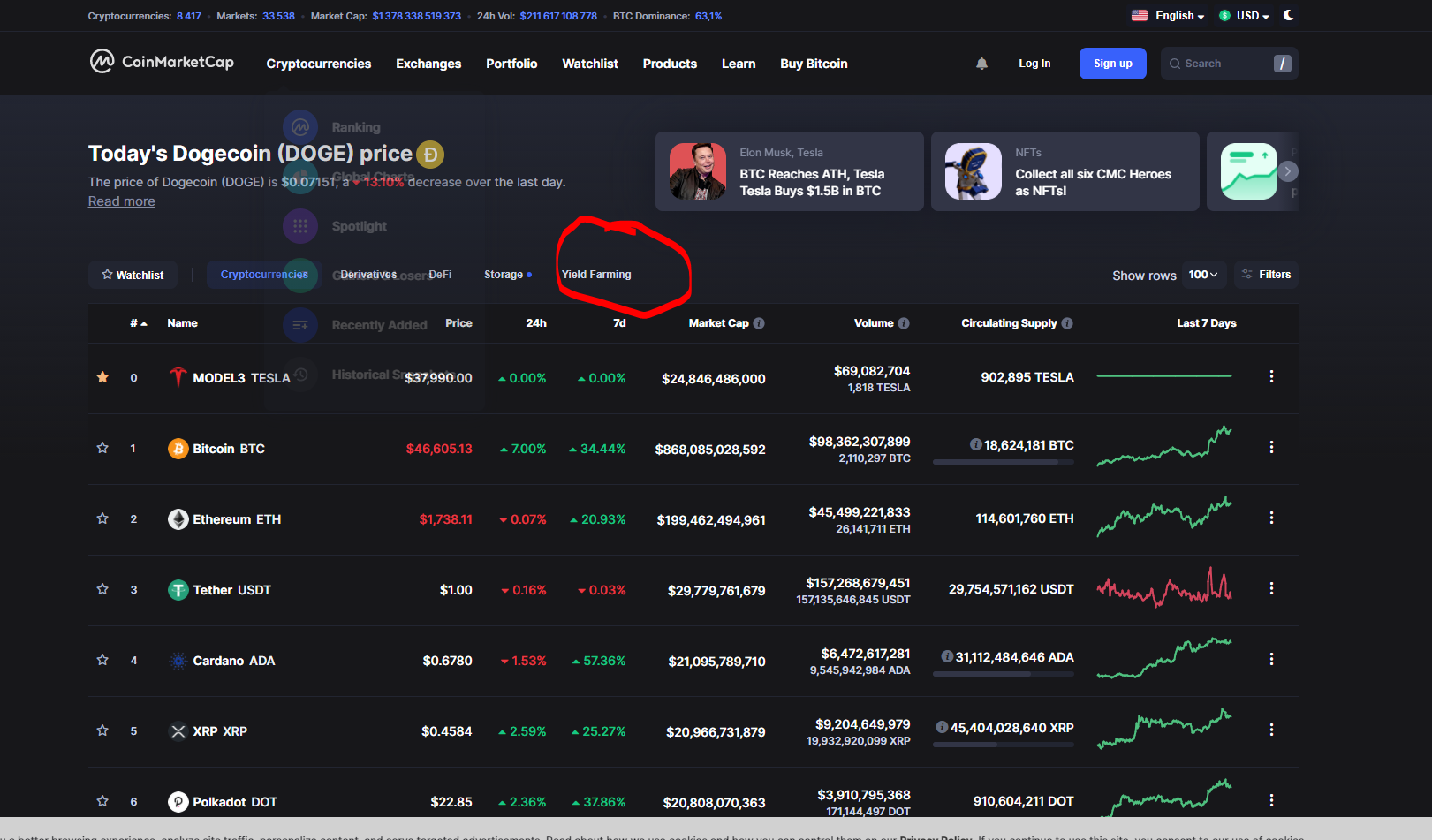
Task: Toggle watchlist star for Ethereum
Action: point(102,518)
